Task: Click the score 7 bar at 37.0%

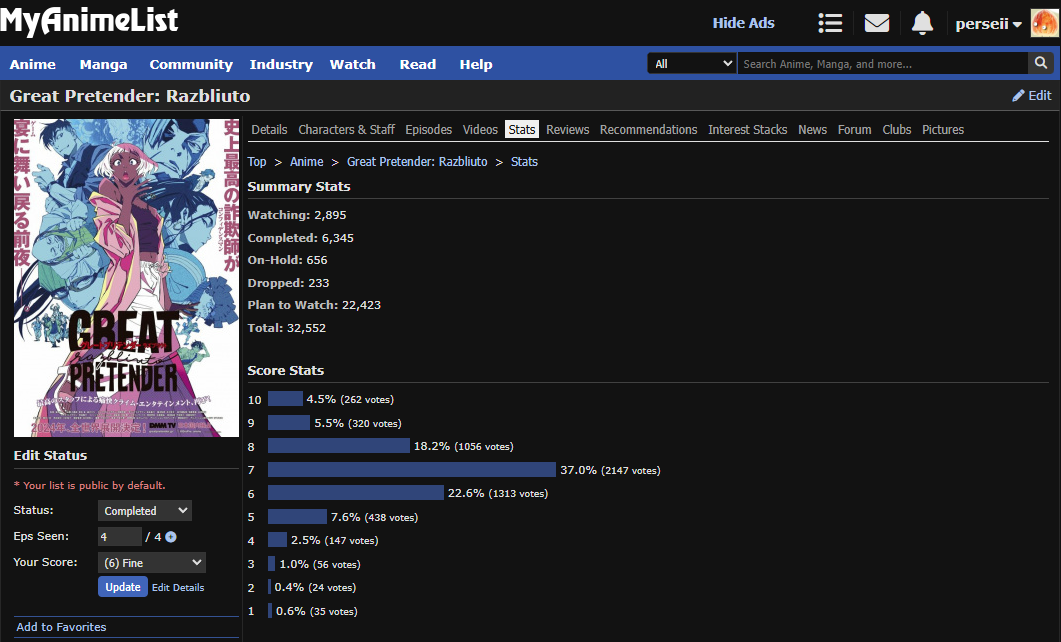Action: pyautogui.click(x=412, y=469)
